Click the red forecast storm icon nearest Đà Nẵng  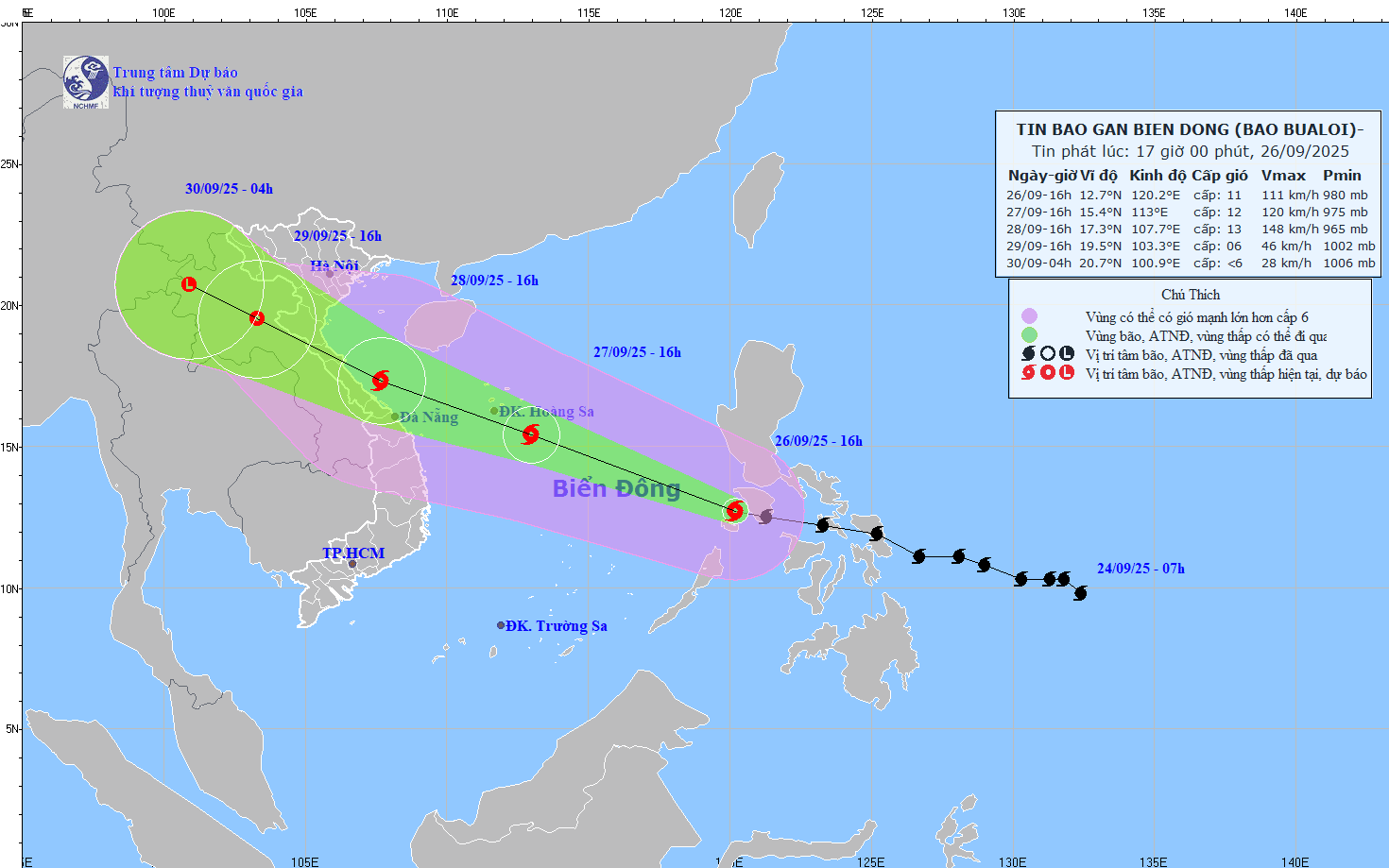click(x=381, y=381)
